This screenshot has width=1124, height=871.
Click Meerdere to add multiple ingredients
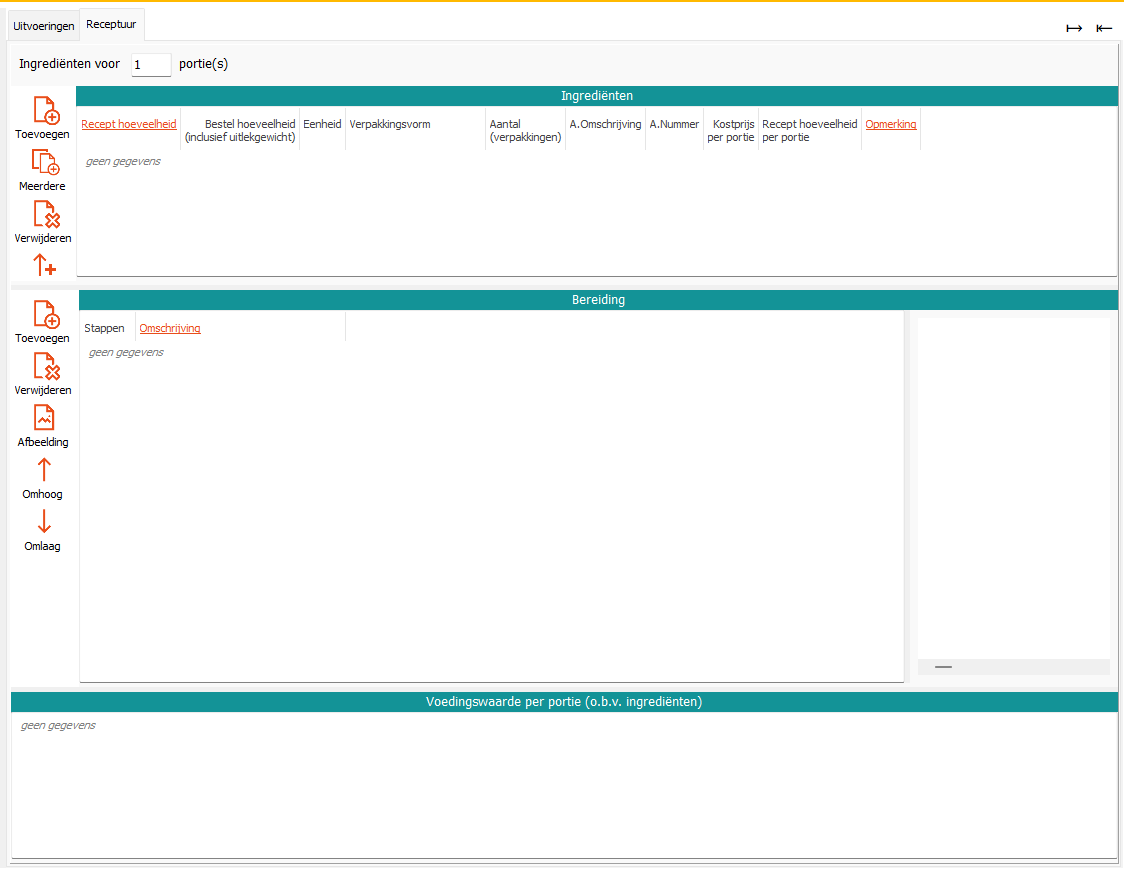click(x=46, y=163)
